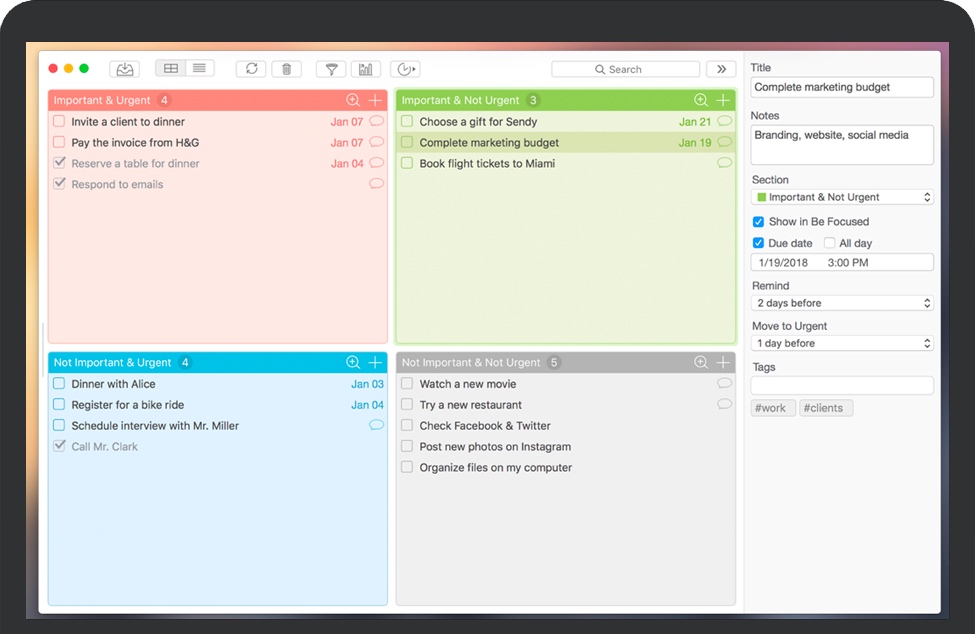Open the Move to Urgent dropdown
Viewport: 975px width, 634px height.
[842, 343]
